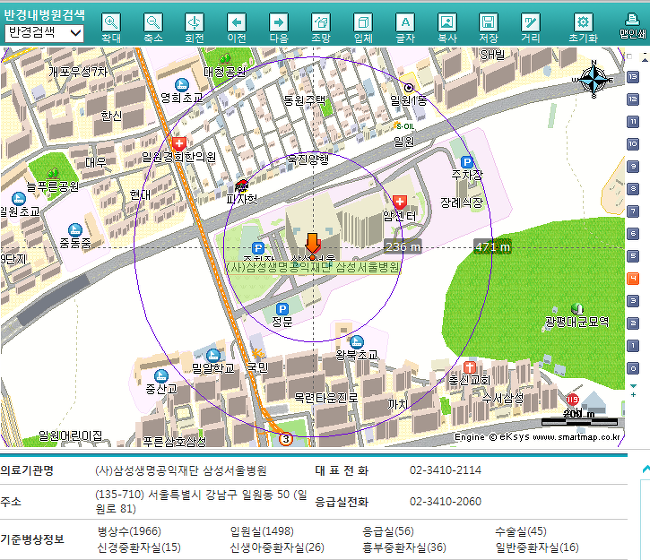Activate the 조망 (view) tool
650x560 pixels.
click(x=321, y=23)
